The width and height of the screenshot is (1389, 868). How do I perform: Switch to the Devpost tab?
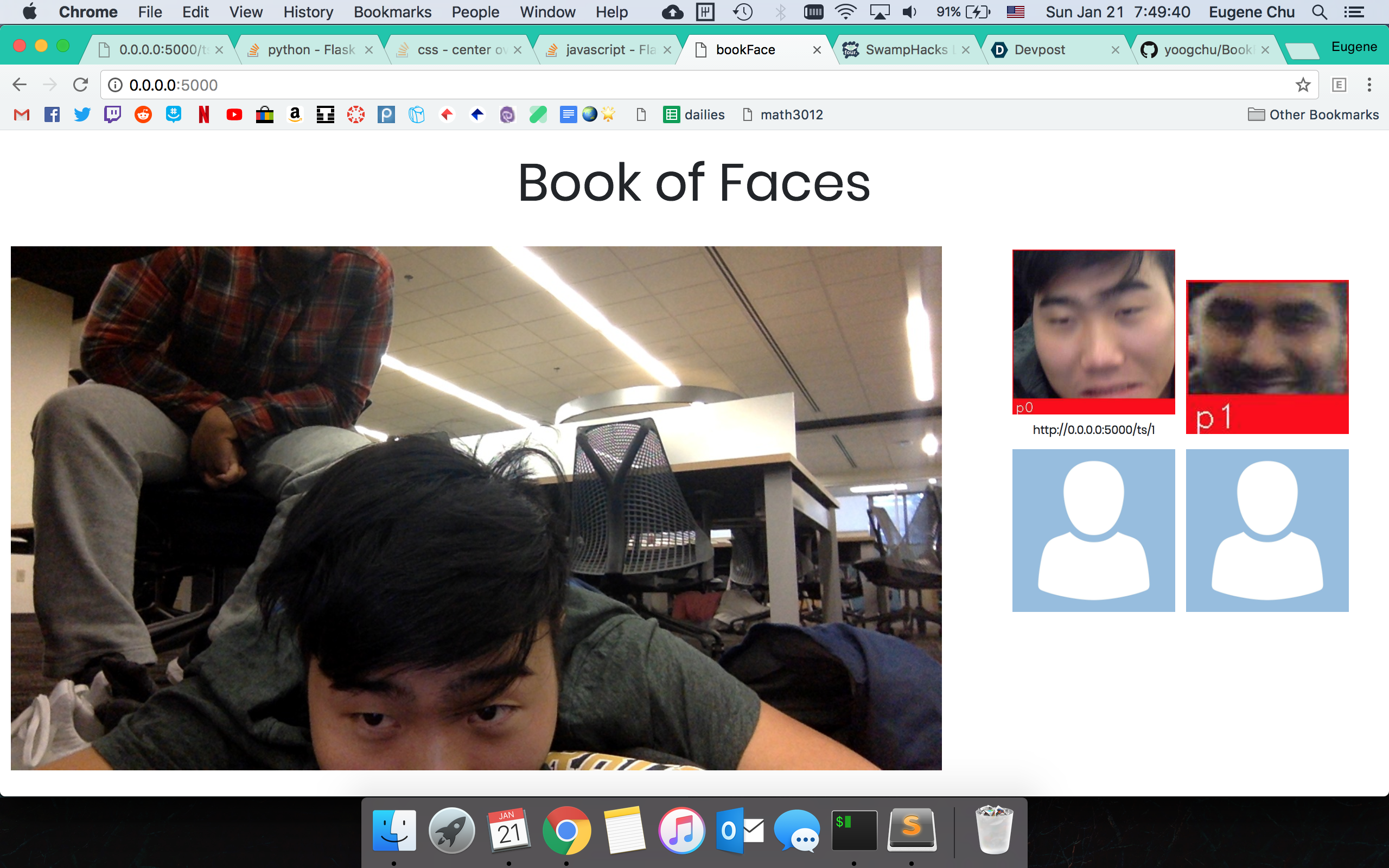click(x=1039, y=50)
